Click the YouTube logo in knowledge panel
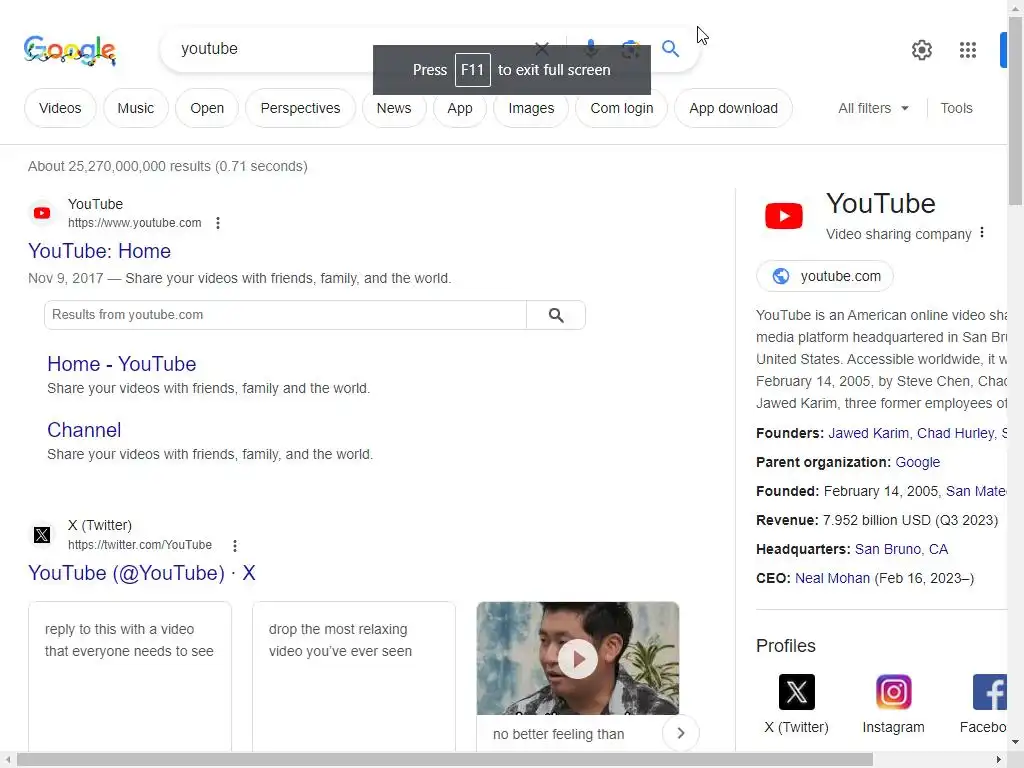 click(x=784, y=216)
